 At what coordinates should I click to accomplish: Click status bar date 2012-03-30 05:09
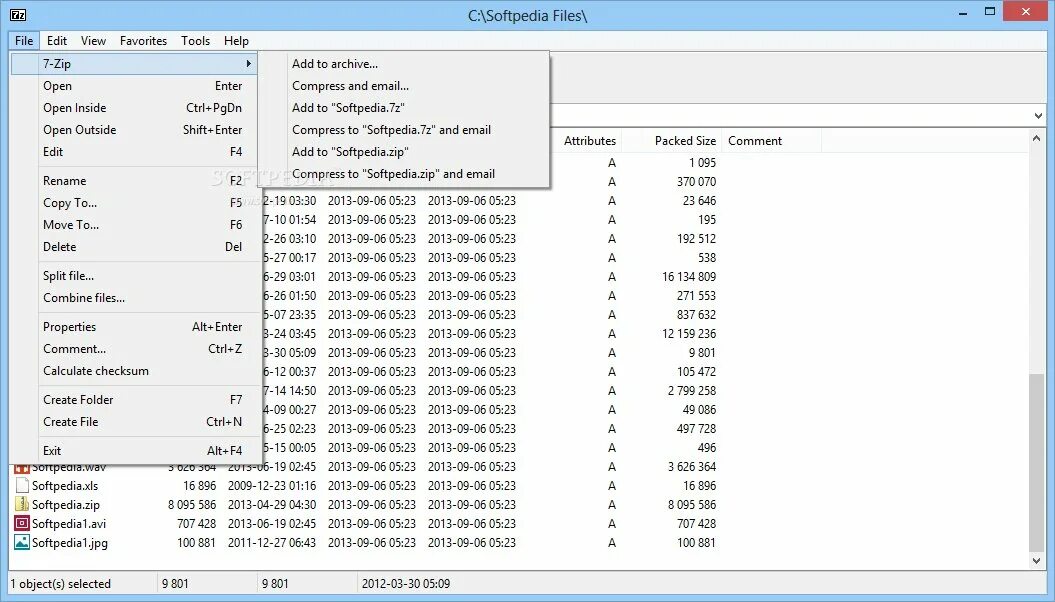pos(406,584)
